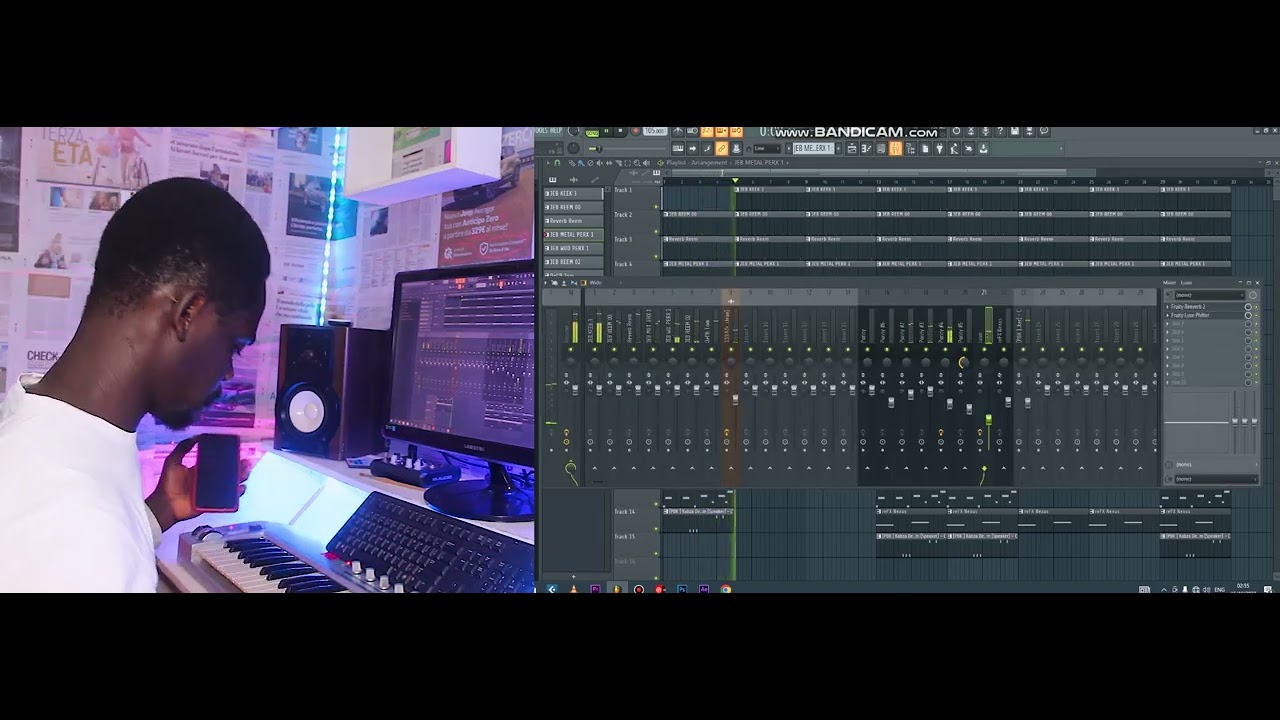The width and height of the screenshot is (1280, 720).
Task: Open the playlist options arrow menu
Action: coord(547,163)
